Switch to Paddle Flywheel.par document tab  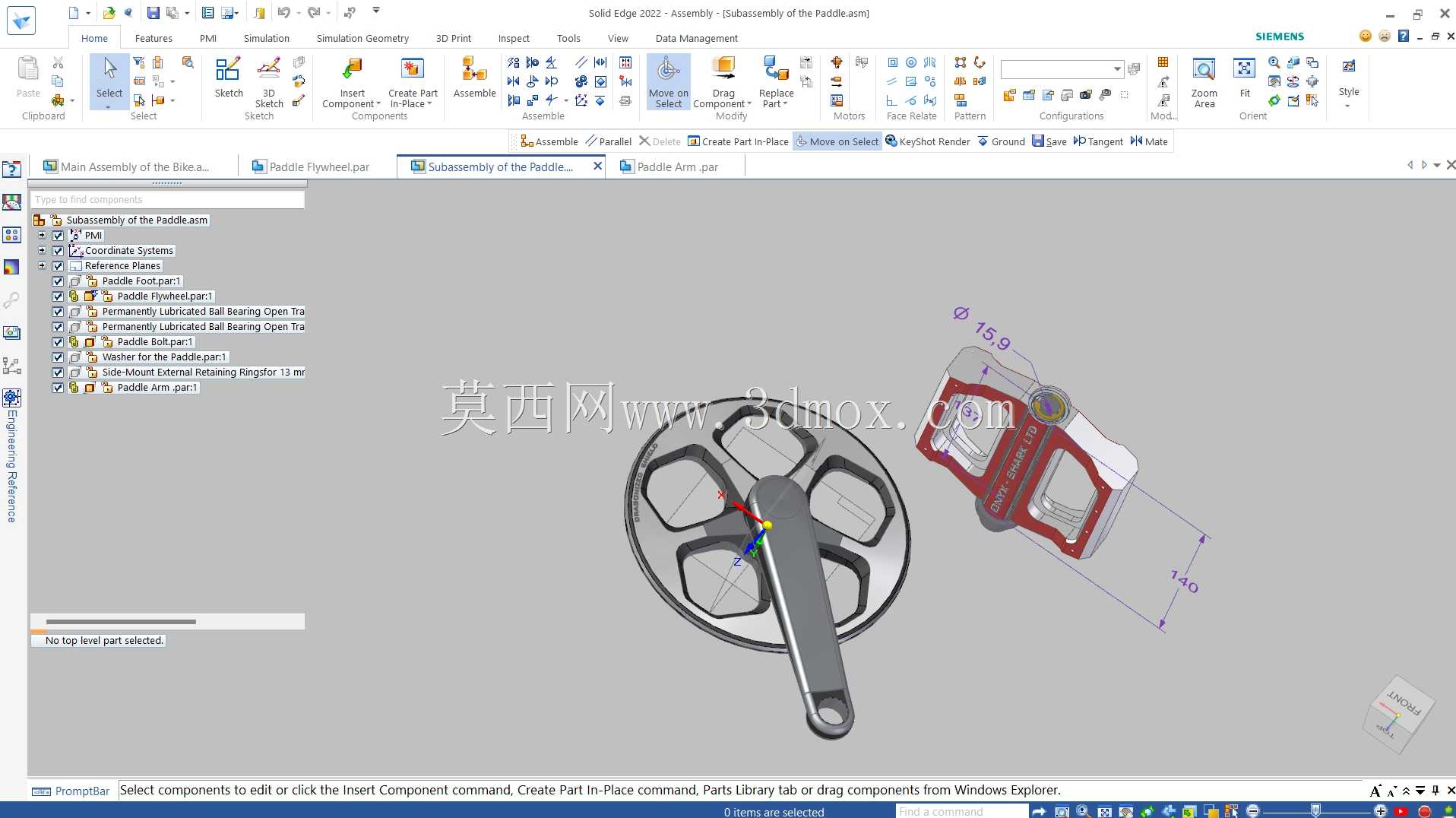pos(312,166)
